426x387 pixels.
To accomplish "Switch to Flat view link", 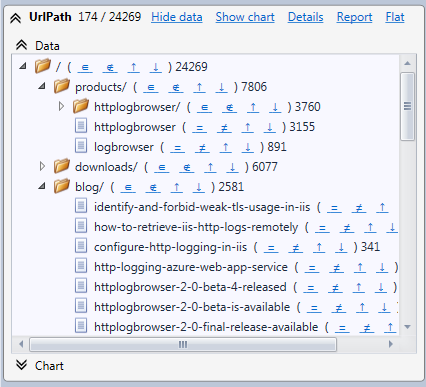I will pos(395,17).
